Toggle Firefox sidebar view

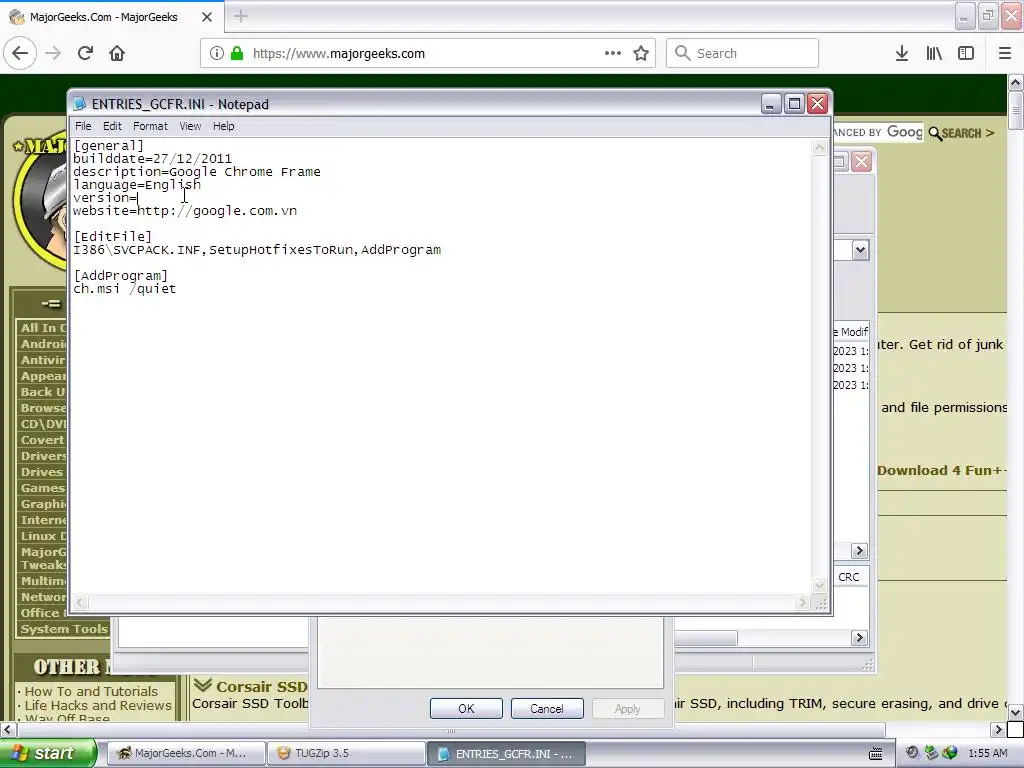tap(966, 54)
